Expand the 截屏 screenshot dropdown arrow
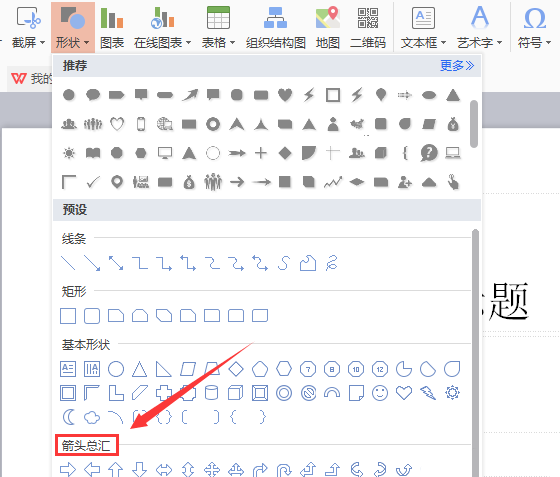 42,42
